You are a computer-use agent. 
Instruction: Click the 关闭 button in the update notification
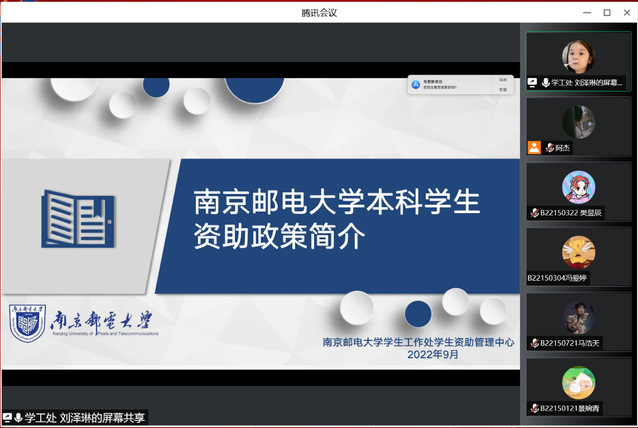coord(502,79)
